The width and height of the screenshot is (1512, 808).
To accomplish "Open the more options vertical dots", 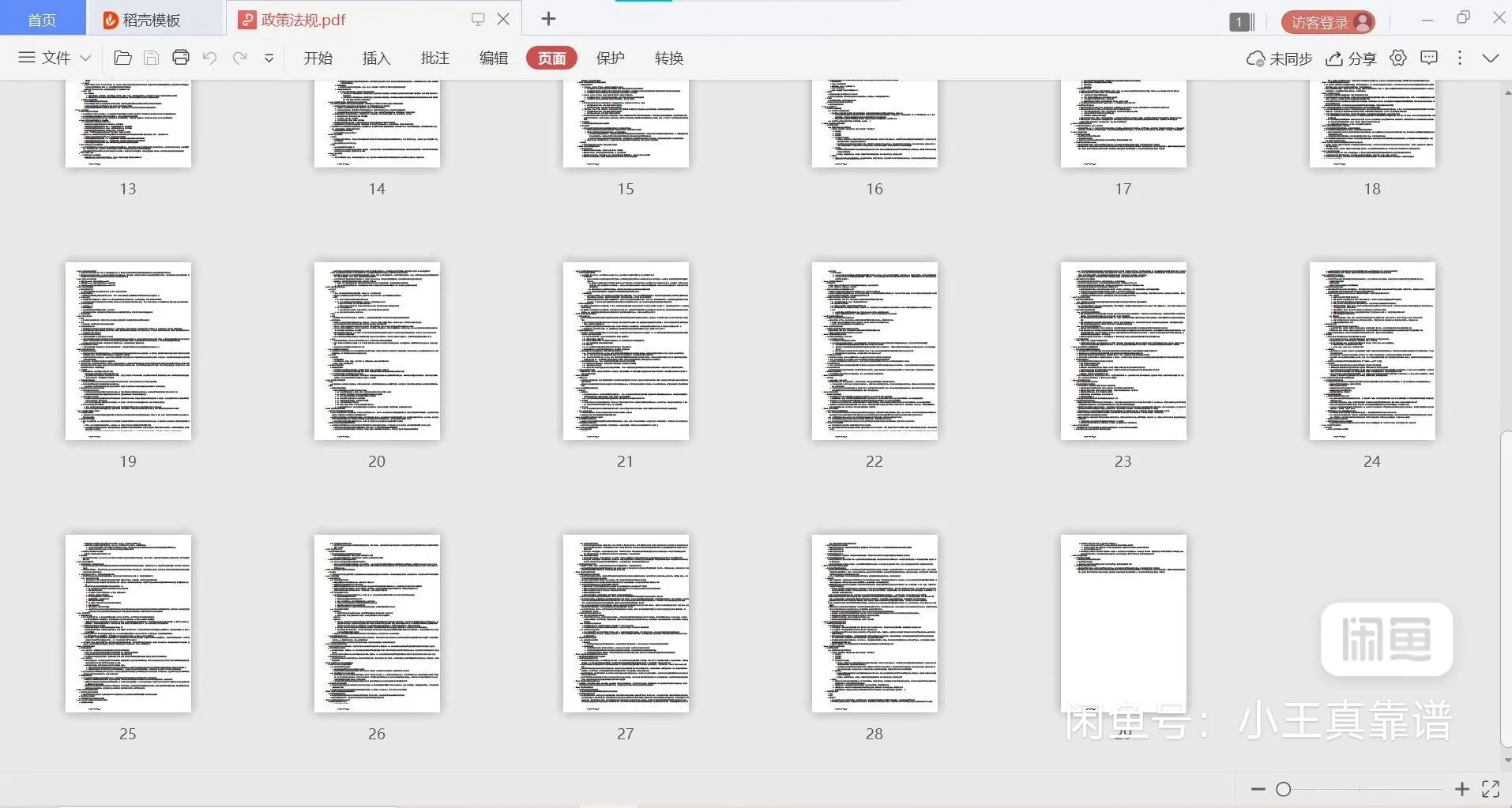I will point(1460,58).
